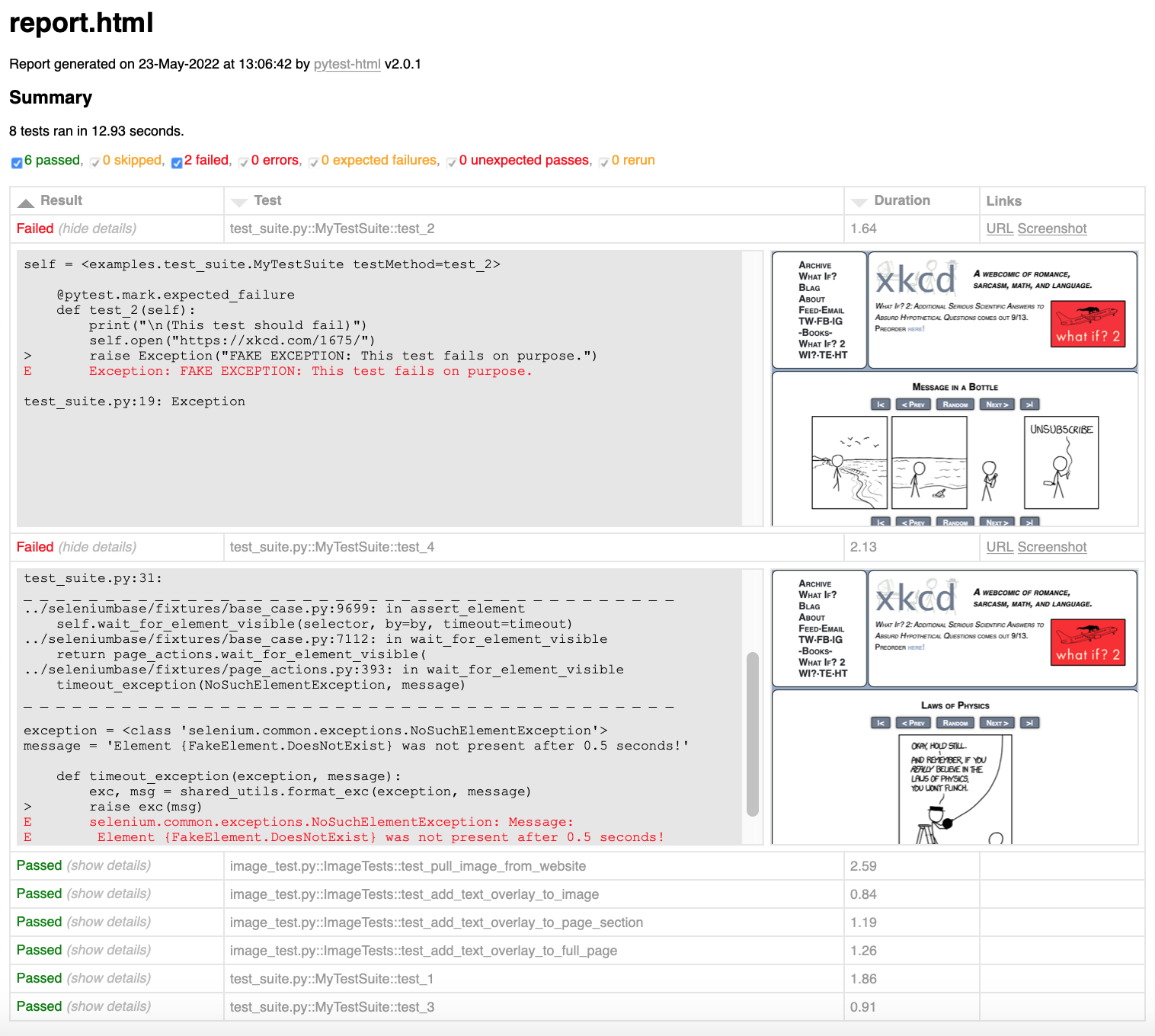
Task: Click the Result column sort arrow
Action: tap(26, 200)
